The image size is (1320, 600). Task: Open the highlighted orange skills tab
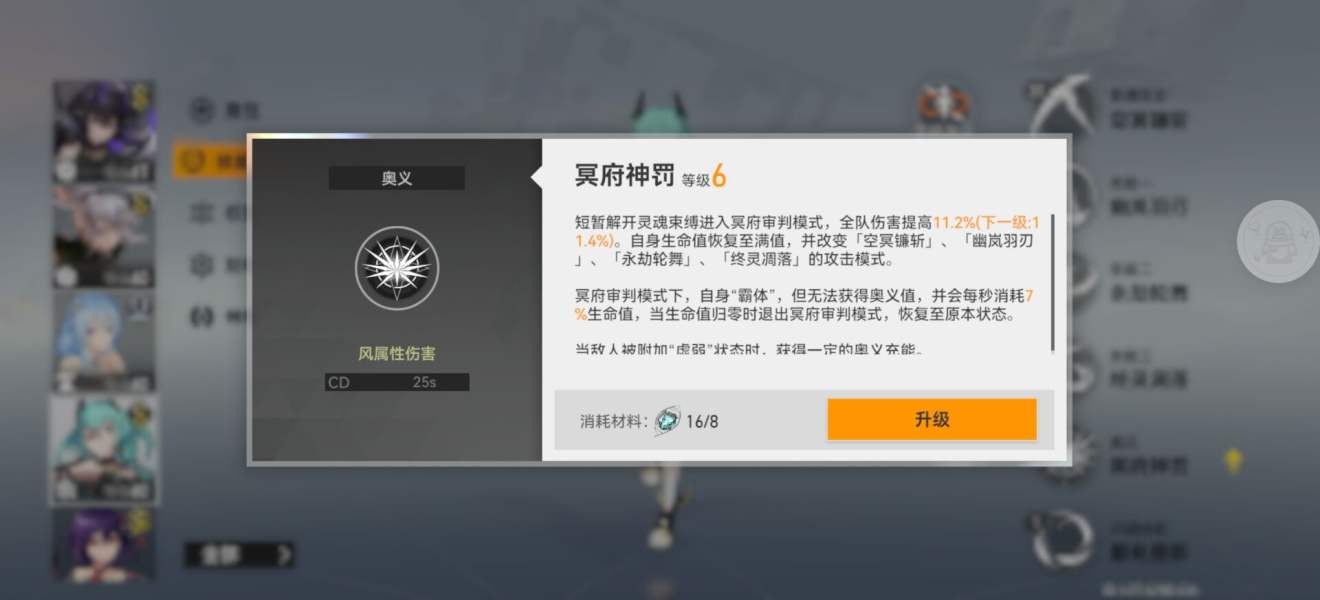click(x=211, y=160)
